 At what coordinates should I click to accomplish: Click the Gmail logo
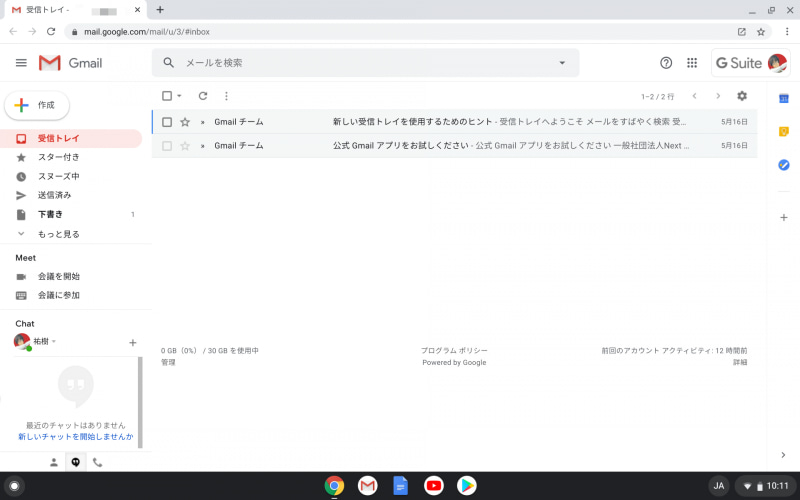70,63
